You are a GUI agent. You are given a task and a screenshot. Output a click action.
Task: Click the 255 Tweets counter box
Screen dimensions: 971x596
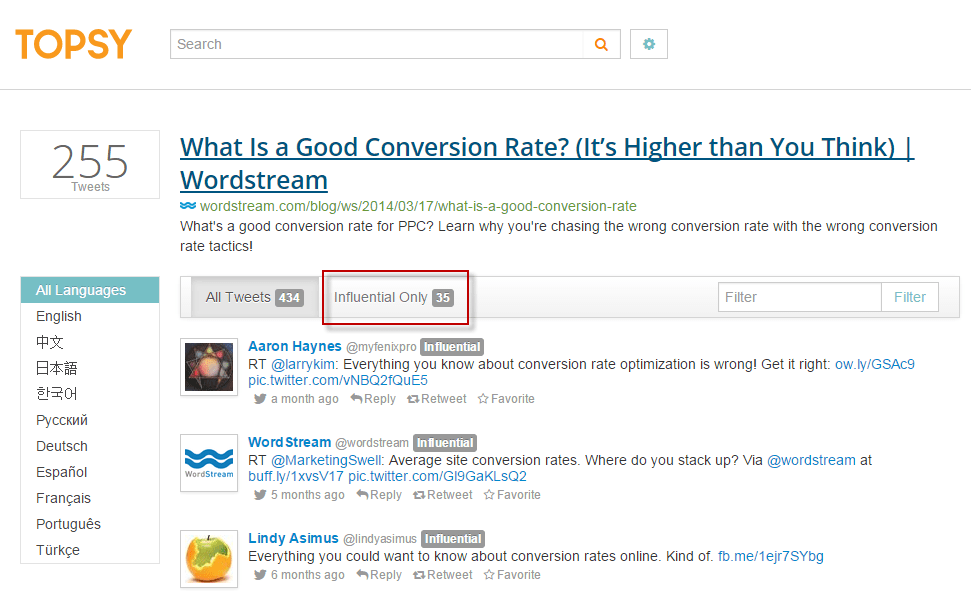[x=90, y=164]
